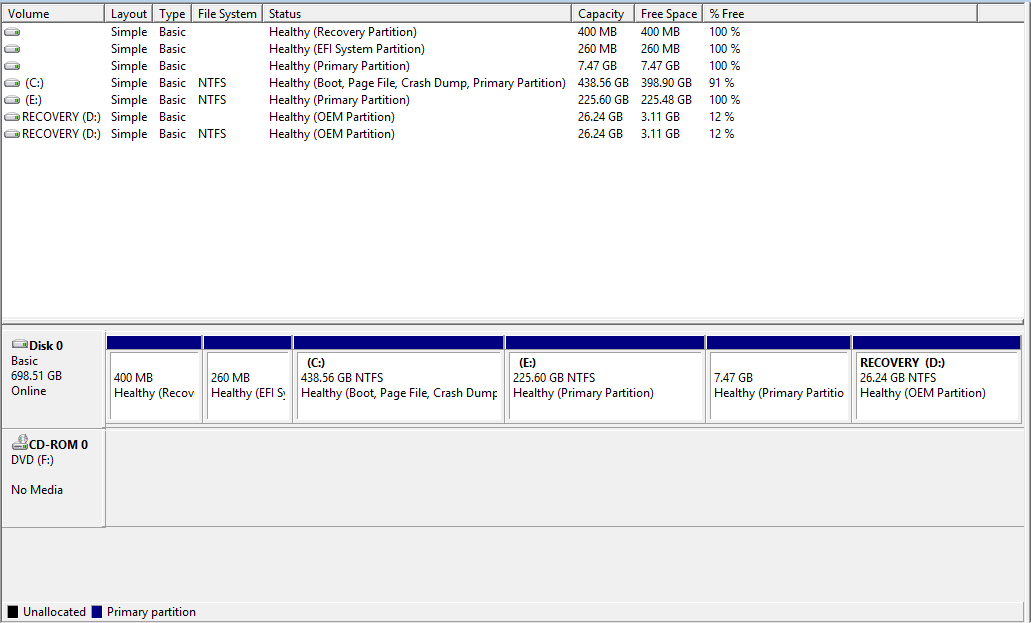Click the volume icon of the 7.47 GB list row
Screen dimensions: 1031x623
click(x=12, y=66)
